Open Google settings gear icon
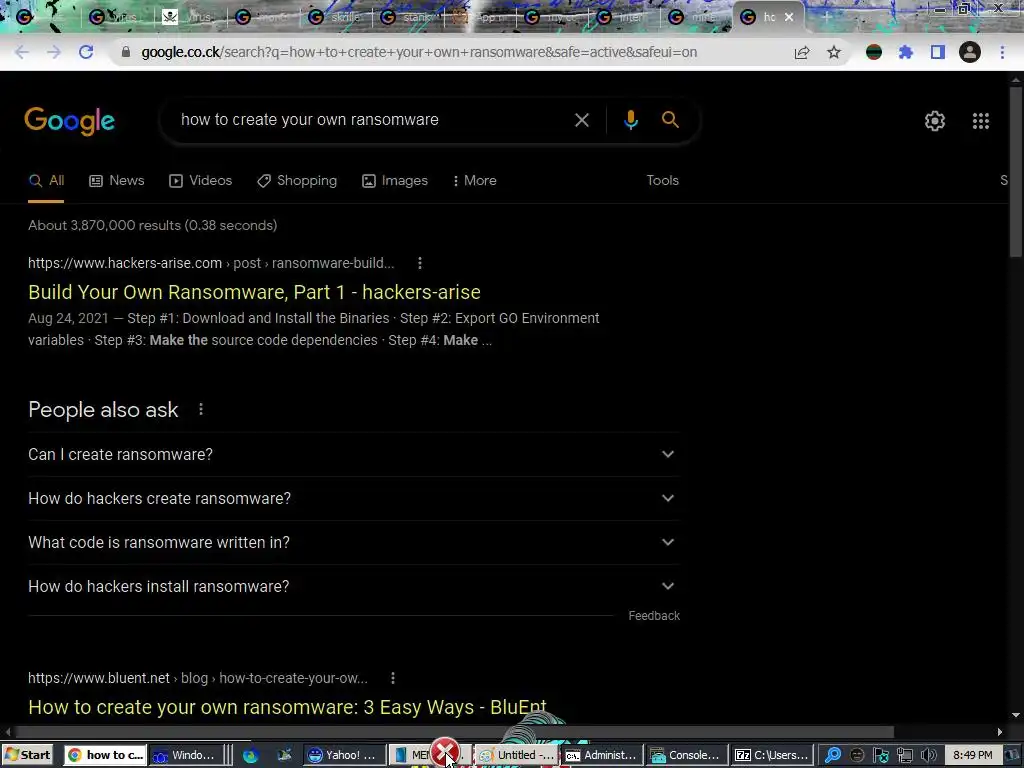This screenshot has height=768, width=1024. [x=935, y=121]
